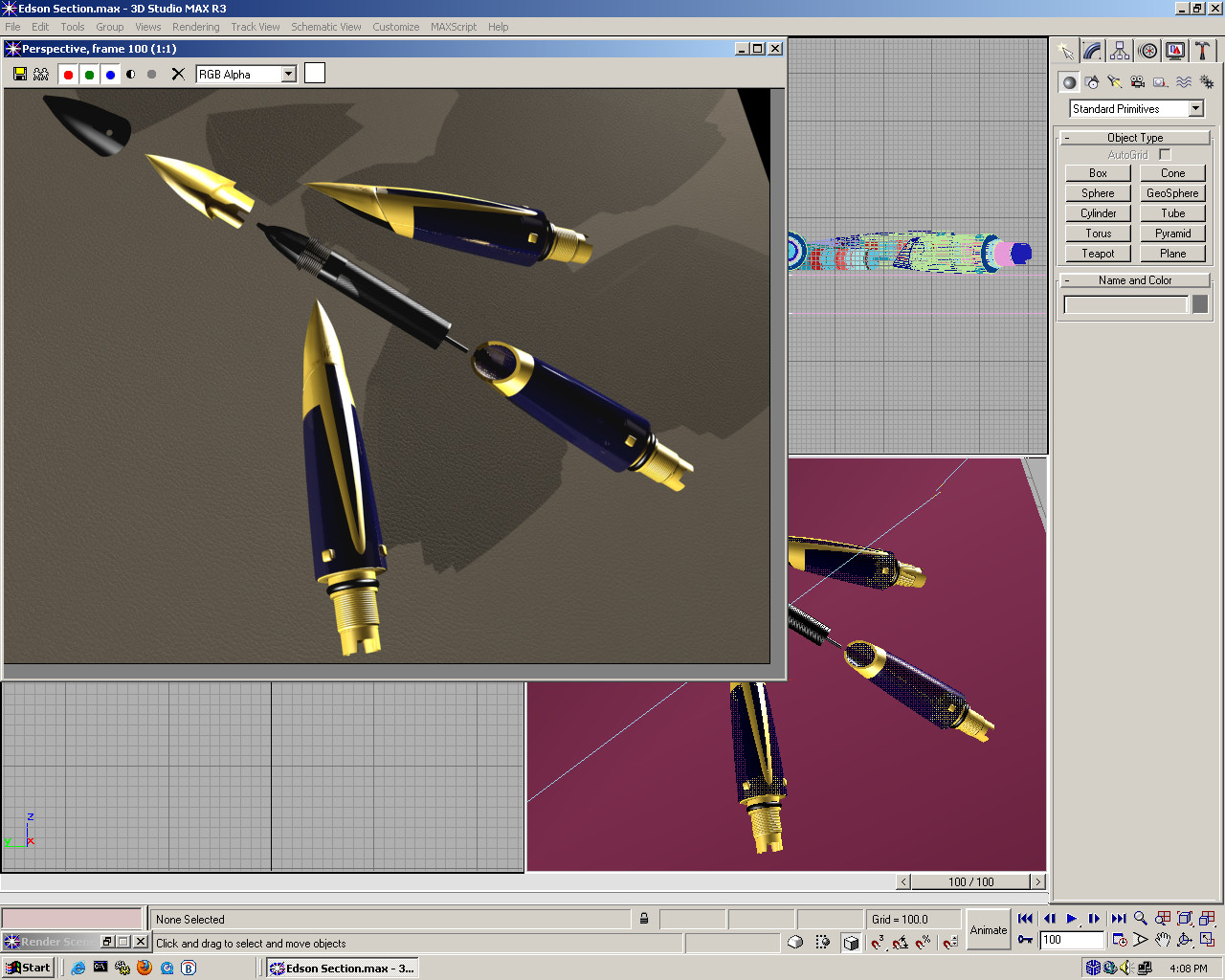Switch to the Hierarchy panel tab
The image size is (1225, 980).
[x=1120, y=51]
